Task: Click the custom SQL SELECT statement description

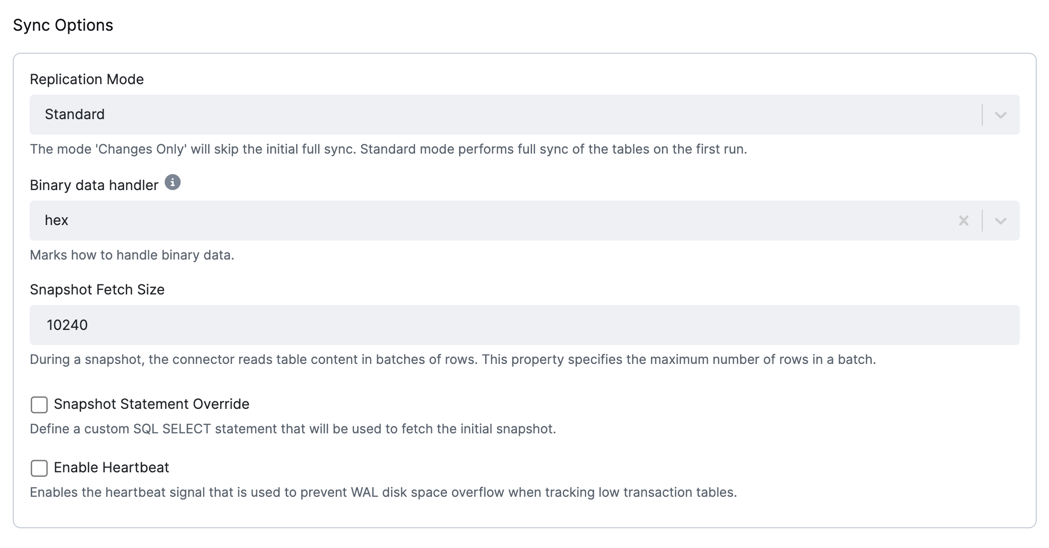Action: (x=292, y=429)
